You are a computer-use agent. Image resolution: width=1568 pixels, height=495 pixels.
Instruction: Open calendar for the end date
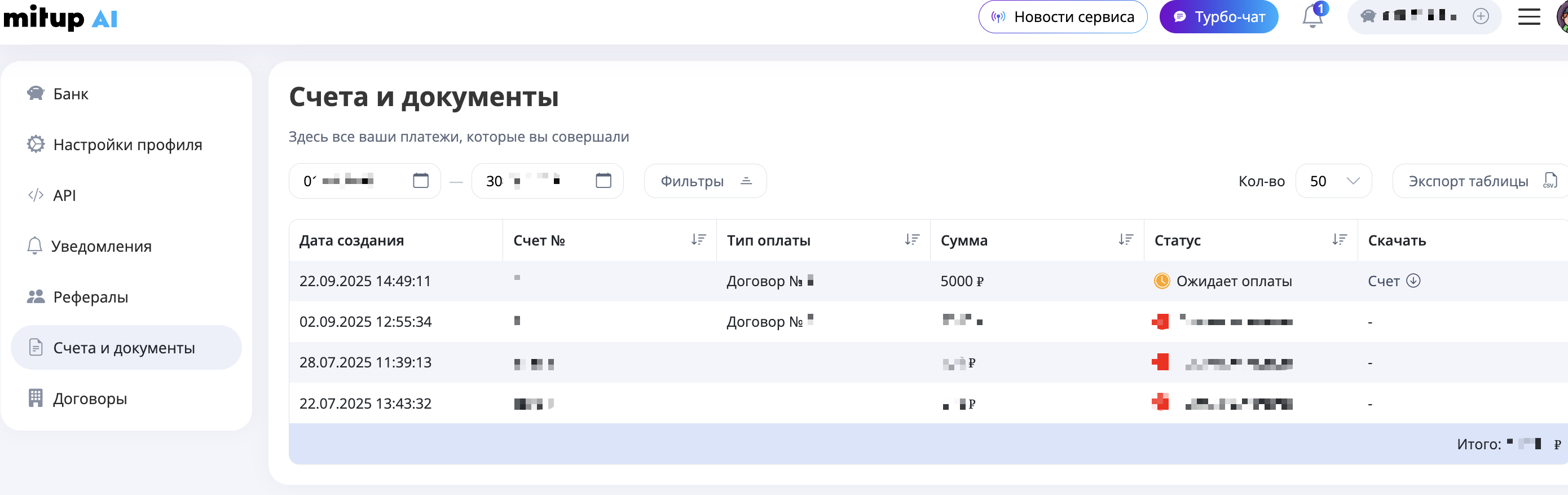(603, 180)
